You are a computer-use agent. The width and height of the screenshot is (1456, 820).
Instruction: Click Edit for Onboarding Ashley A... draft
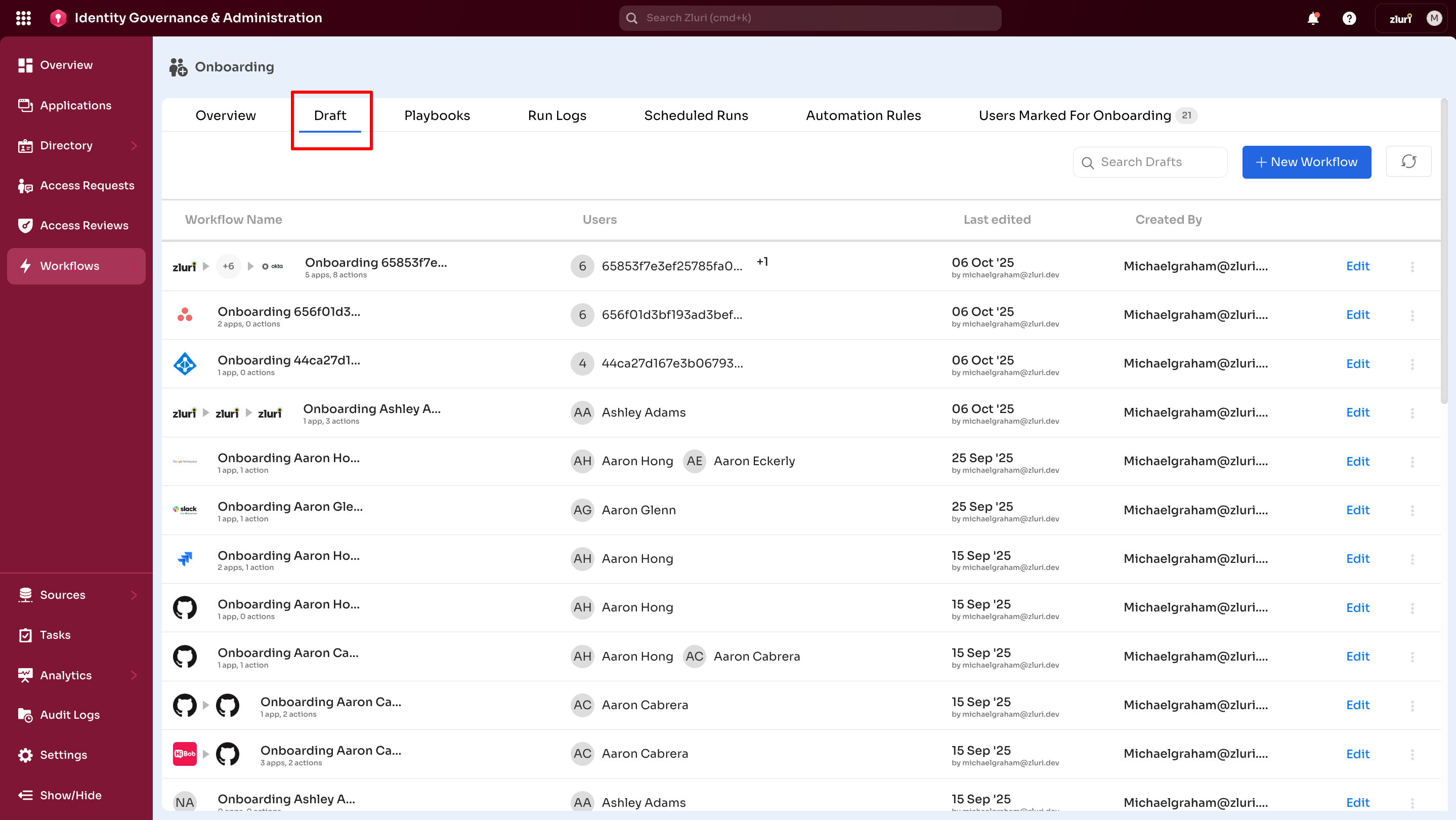click(x=1357, y=413)
